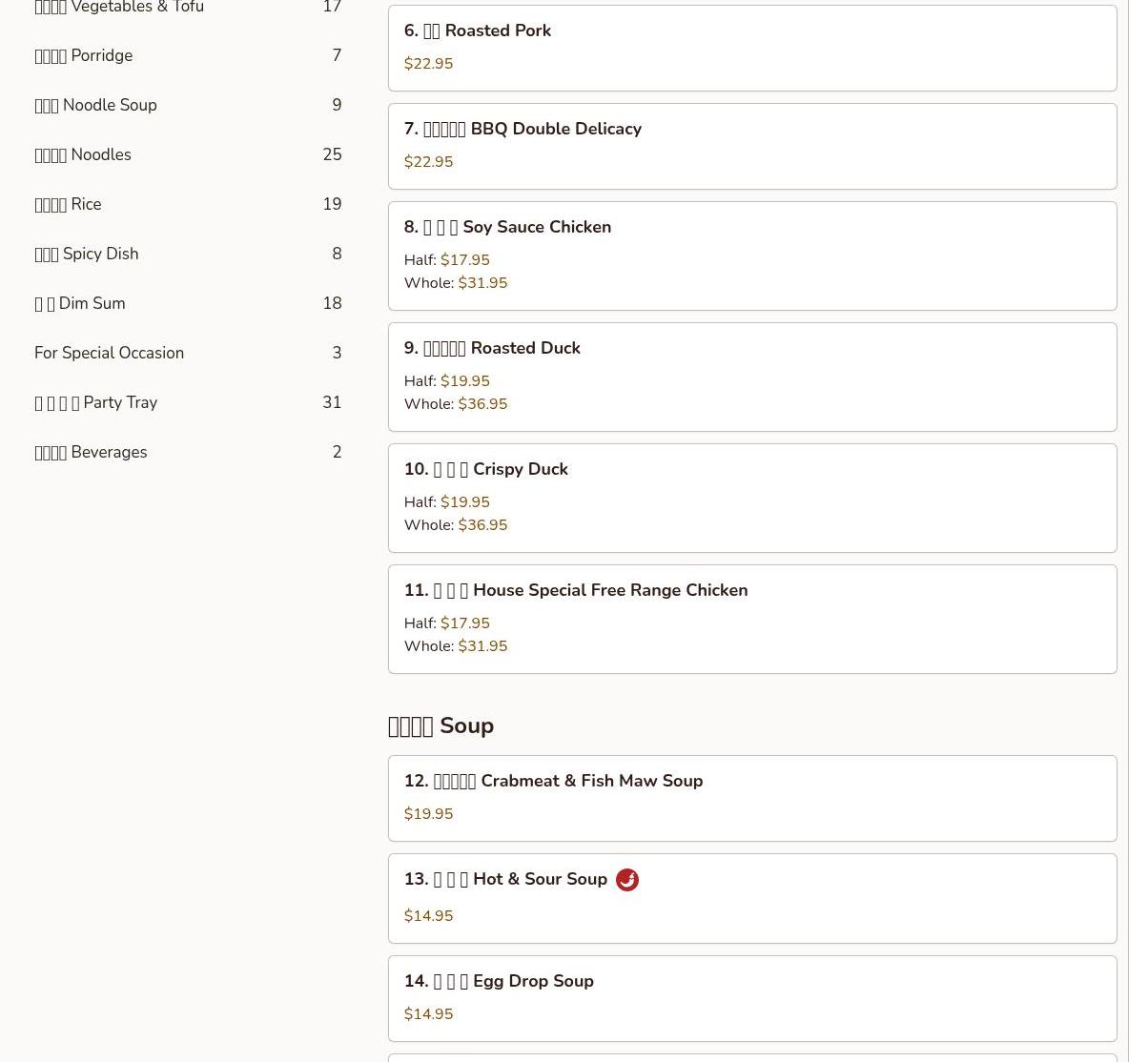Click the $22.95 price under BBQ Double Delicacy
The width and height of the screenshot is (1148, 1062).
coord(428,162)
